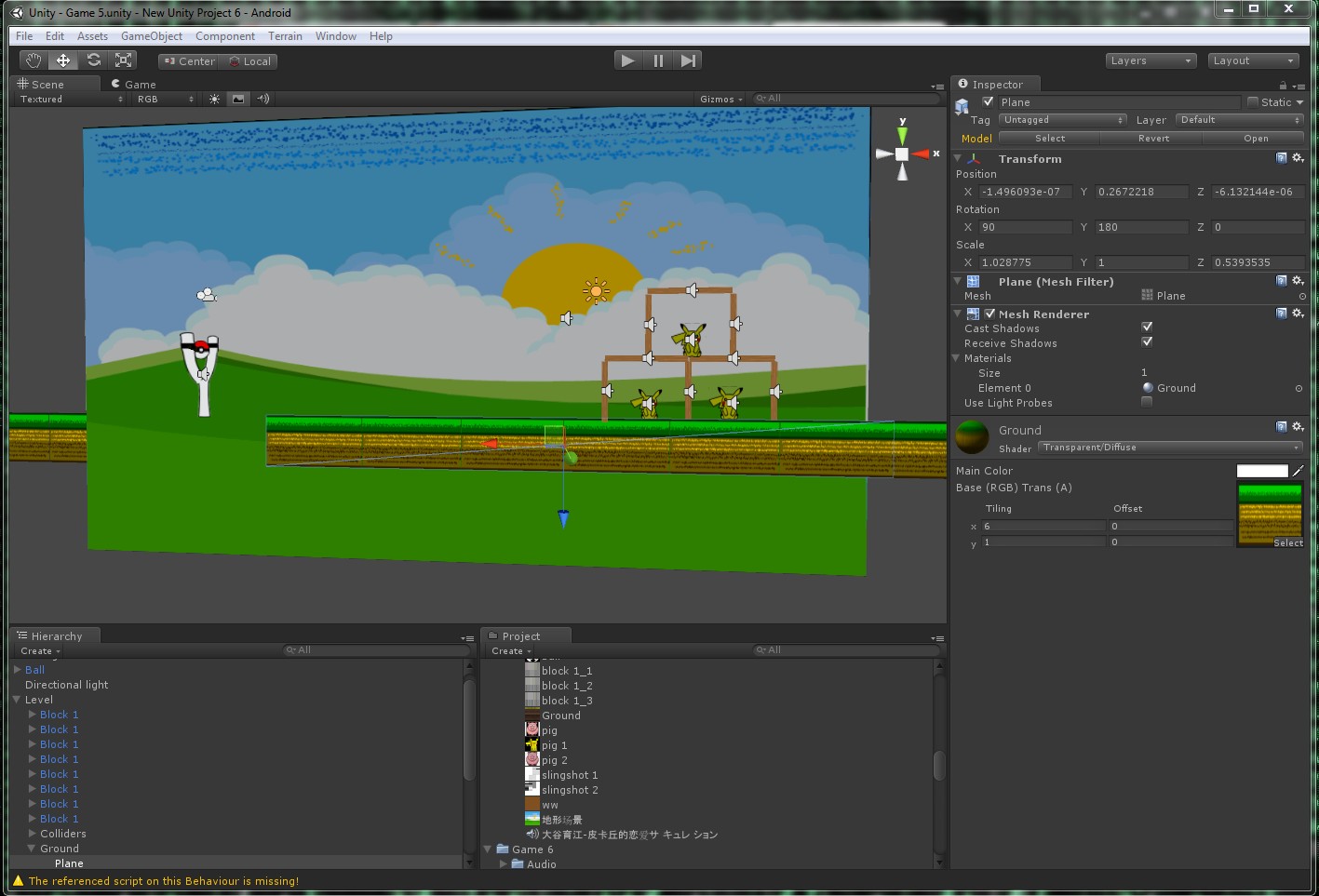Open the Textured draw mode dropdown
Viewport: 1319px width, 896px height.
(70, 99)
